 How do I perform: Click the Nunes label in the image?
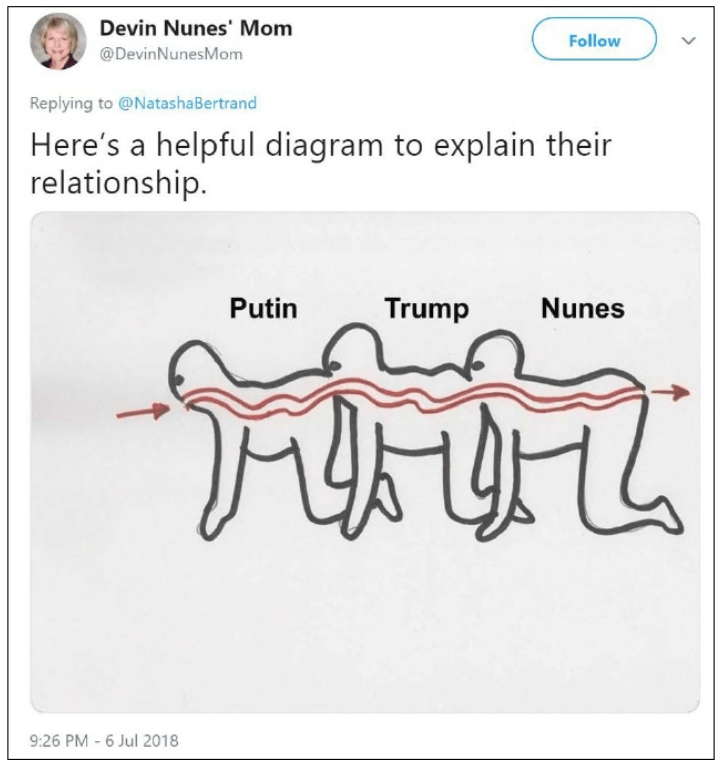click(x=583, y=309)
